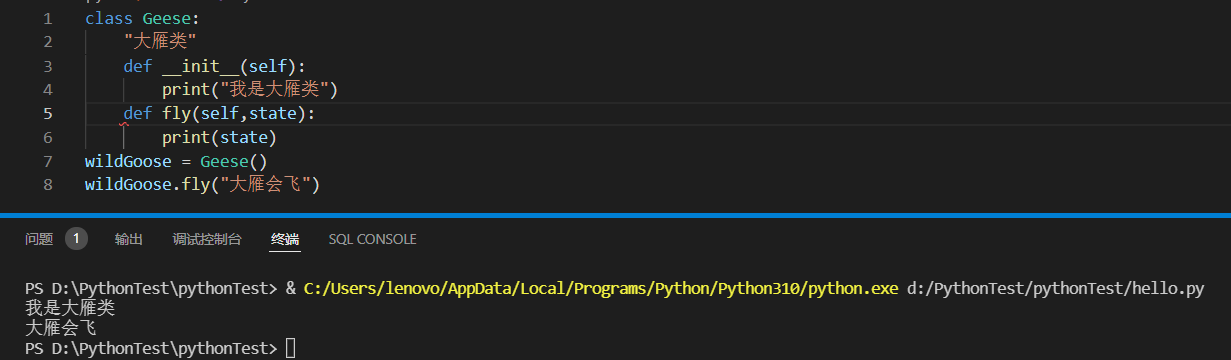Open the 问题 problems tab
Image resolution: width=1231 pixels, height=360 pixels.
[39, 239]
